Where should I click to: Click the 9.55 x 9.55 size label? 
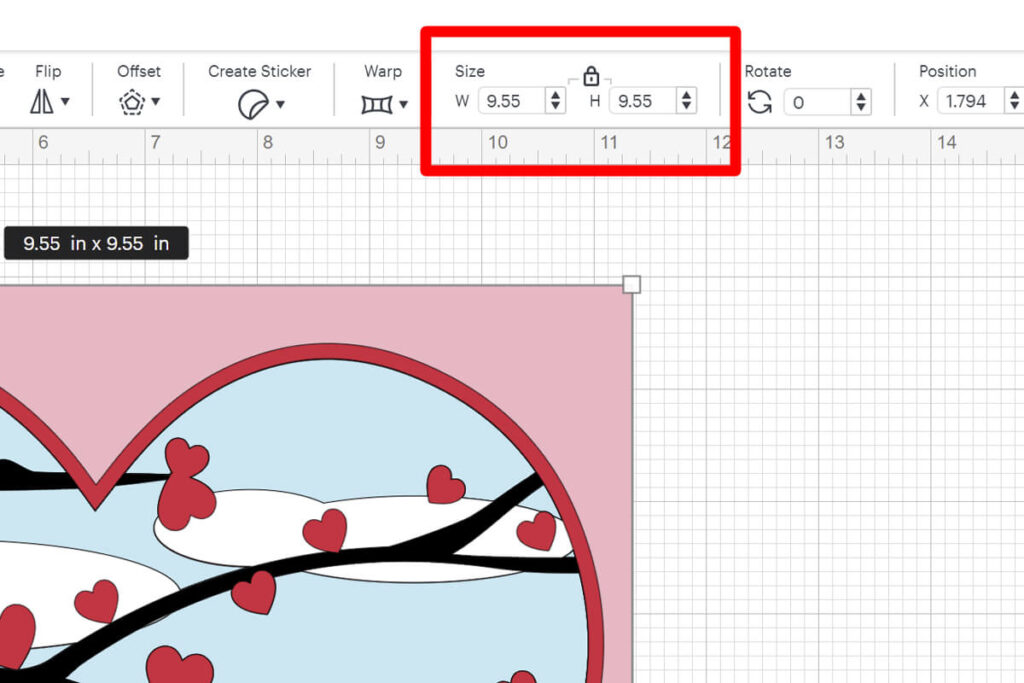[x=96, y=243]
